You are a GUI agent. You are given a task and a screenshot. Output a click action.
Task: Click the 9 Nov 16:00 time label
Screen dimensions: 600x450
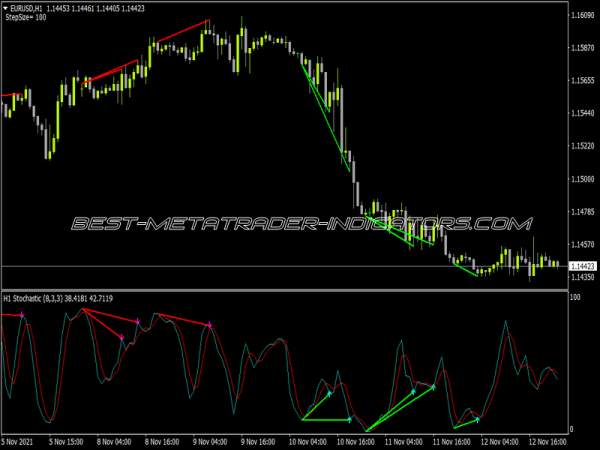click(x=258, y=442)
